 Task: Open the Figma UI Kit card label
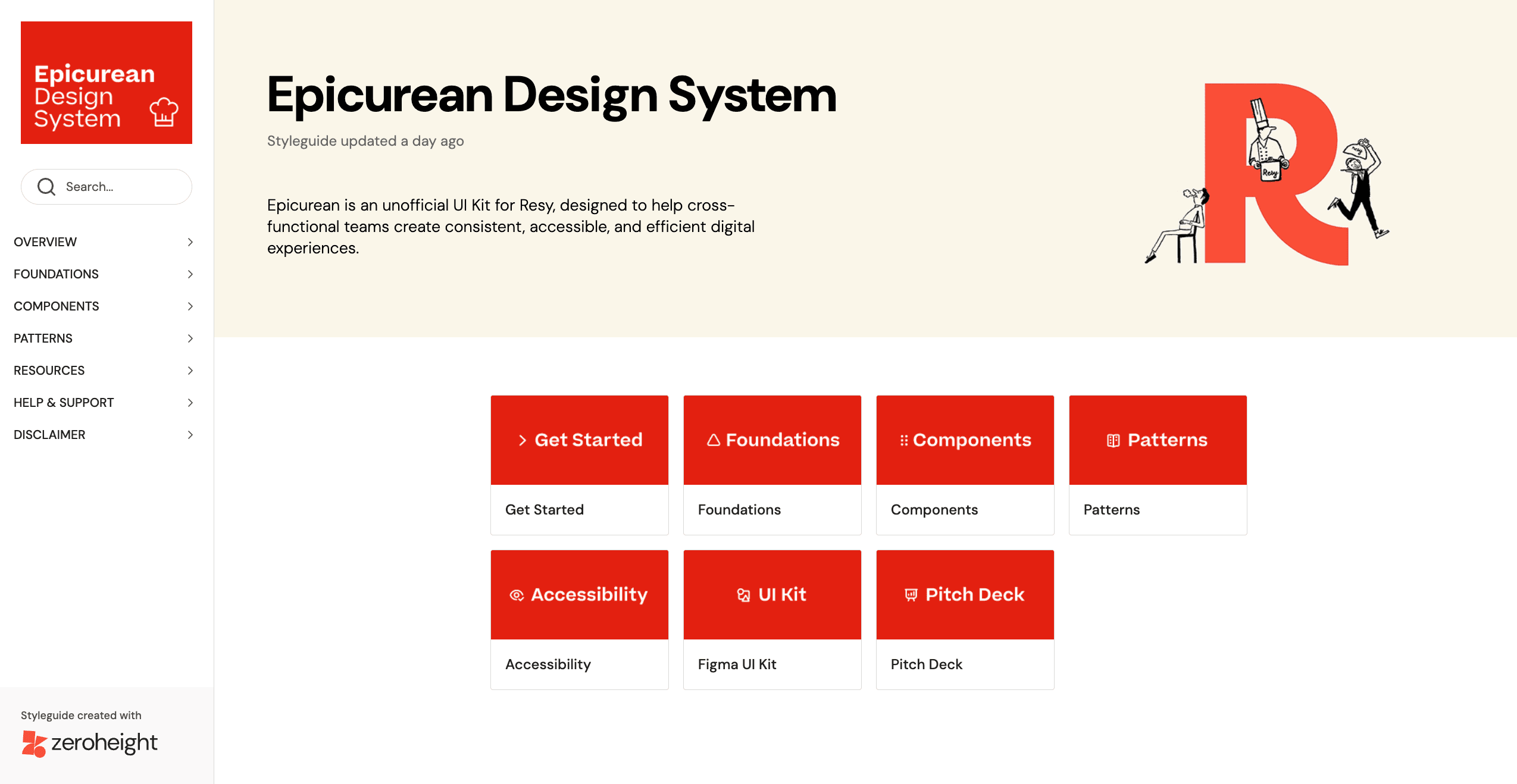[737, 664]
